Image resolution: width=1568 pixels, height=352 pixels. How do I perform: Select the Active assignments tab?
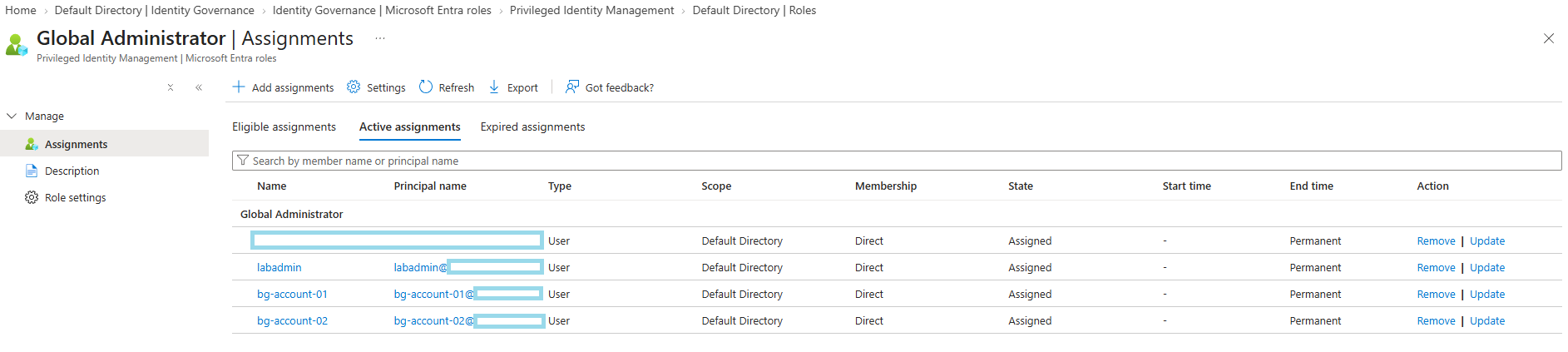point(409,126)
